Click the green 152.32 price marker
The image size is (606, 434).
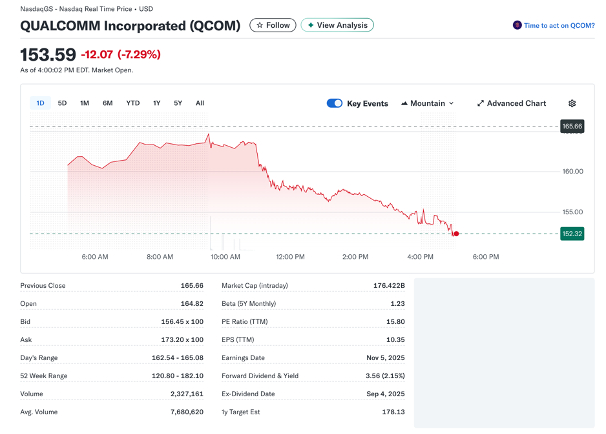pyautogui.click(x=571, y=233)
